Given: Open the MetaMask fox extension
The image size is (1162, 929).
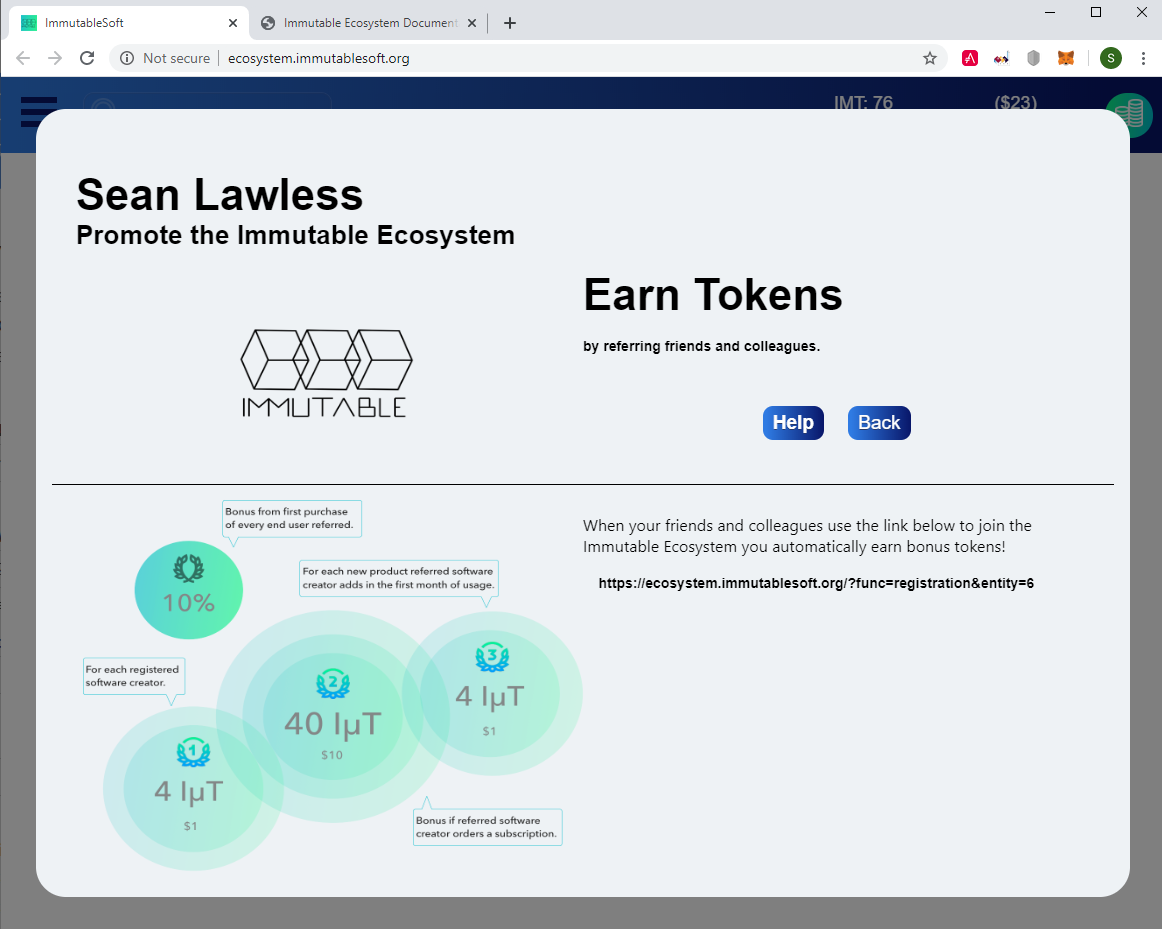Looking at the screenshot, I should point(1065,58).
